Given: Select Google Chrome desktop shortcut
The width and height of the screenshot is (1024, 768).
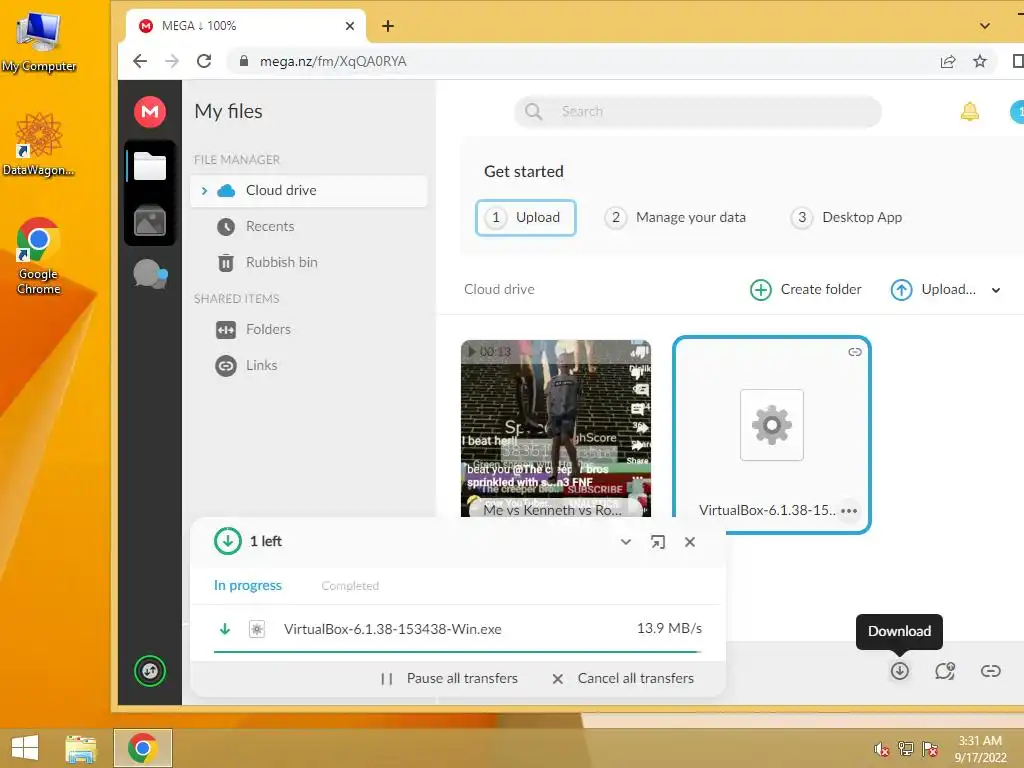Looking at the screenshot, I should 39,256.
